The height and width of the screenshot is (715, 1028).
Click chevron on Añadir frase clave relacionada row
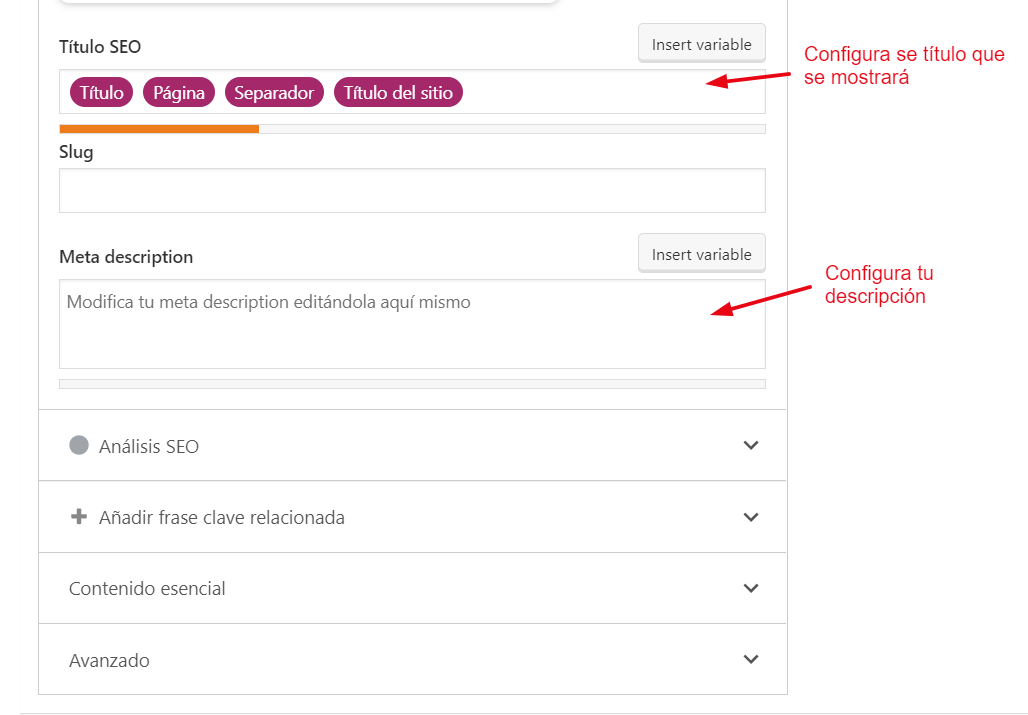coord(751,517)
